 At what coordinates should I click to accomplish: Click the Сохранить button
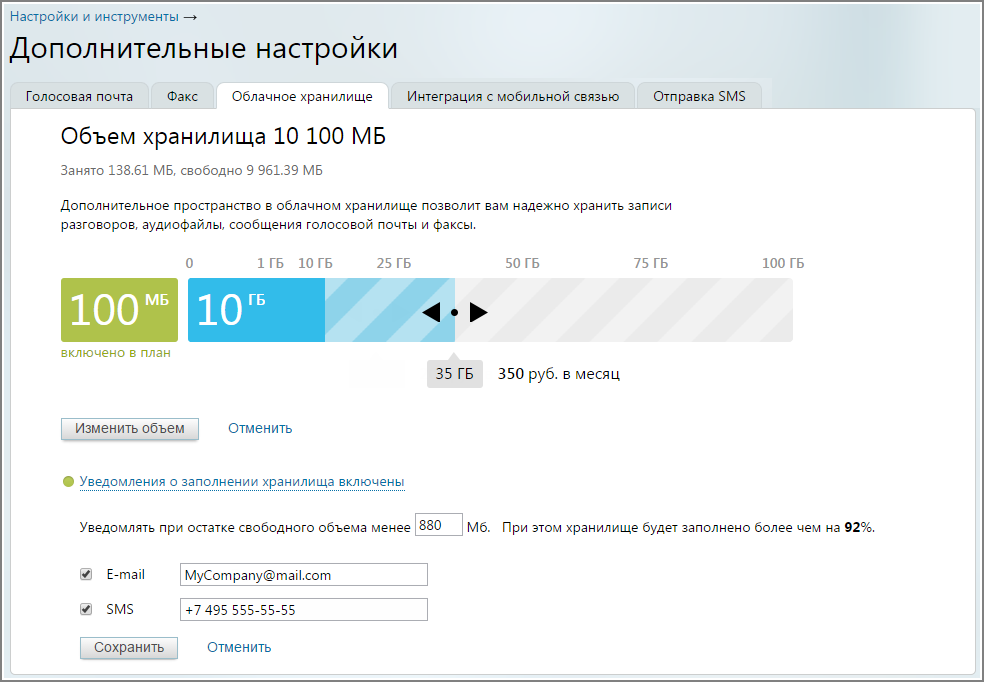pyautogui.click(x=129, y=647)
